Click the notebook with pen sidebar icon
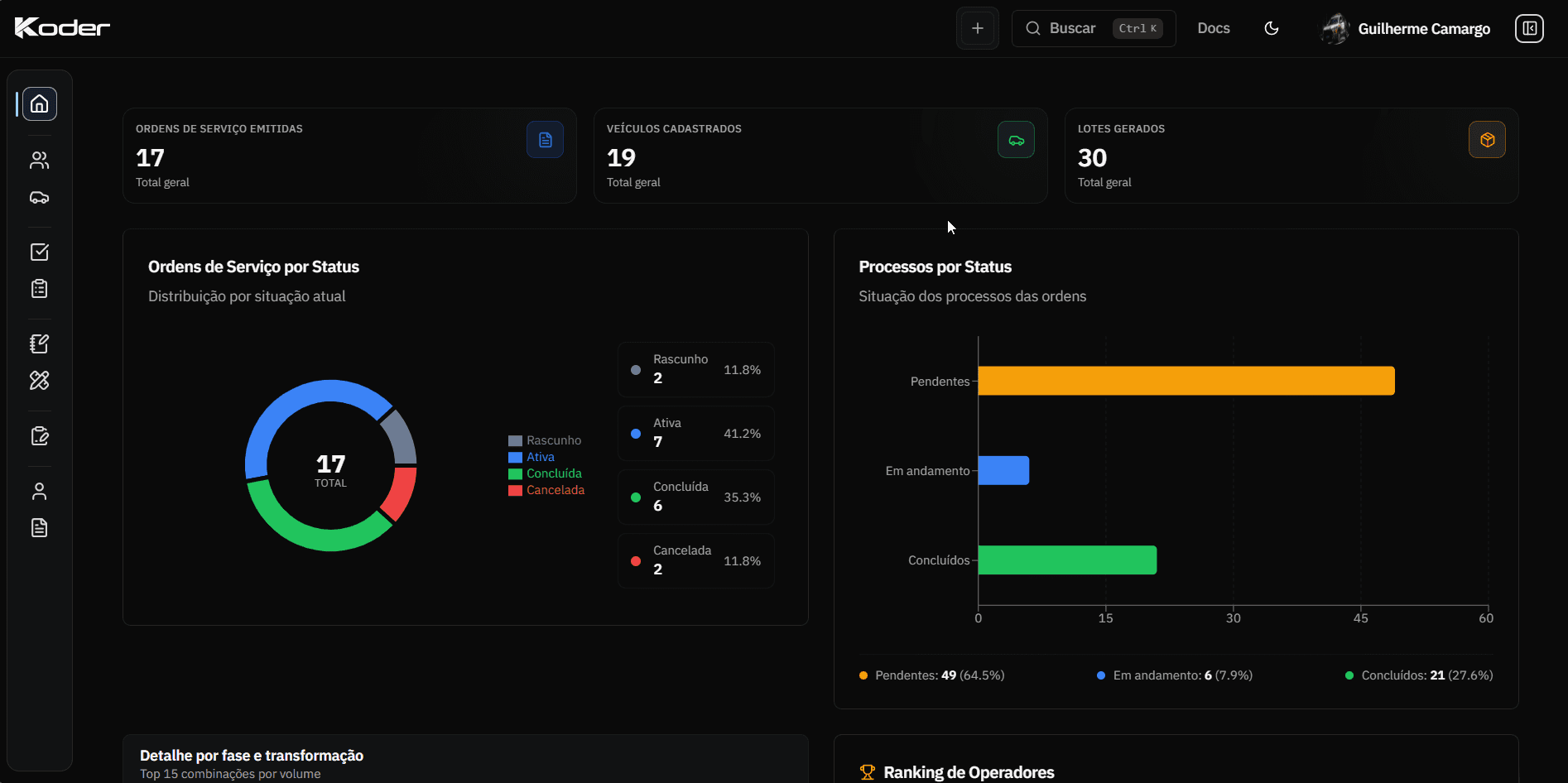The width and height of the screenshot is (1568, 783). (40, 343)
